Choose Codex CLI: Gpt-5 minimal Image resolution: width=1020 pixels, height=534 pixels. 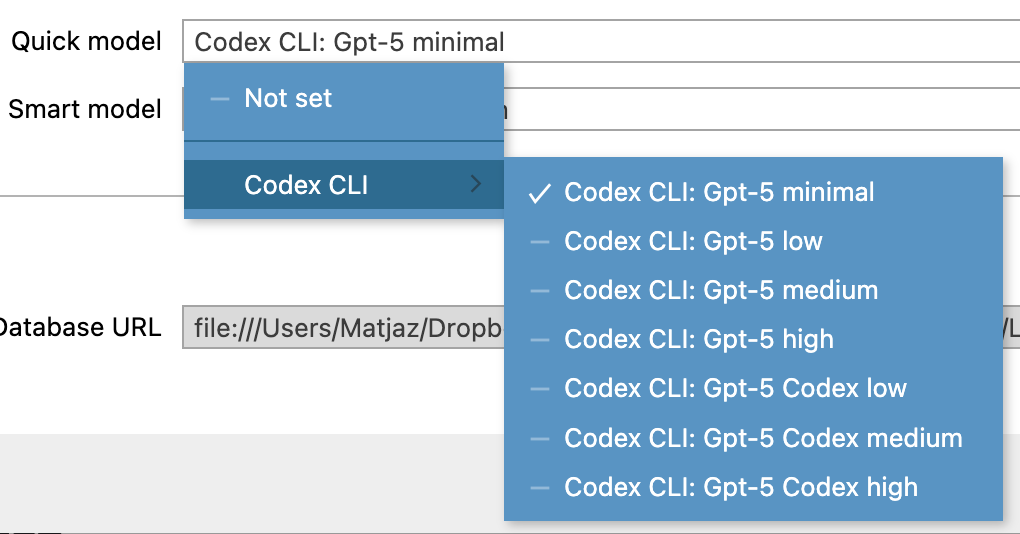pyautogui.click(x=719, y=192)
